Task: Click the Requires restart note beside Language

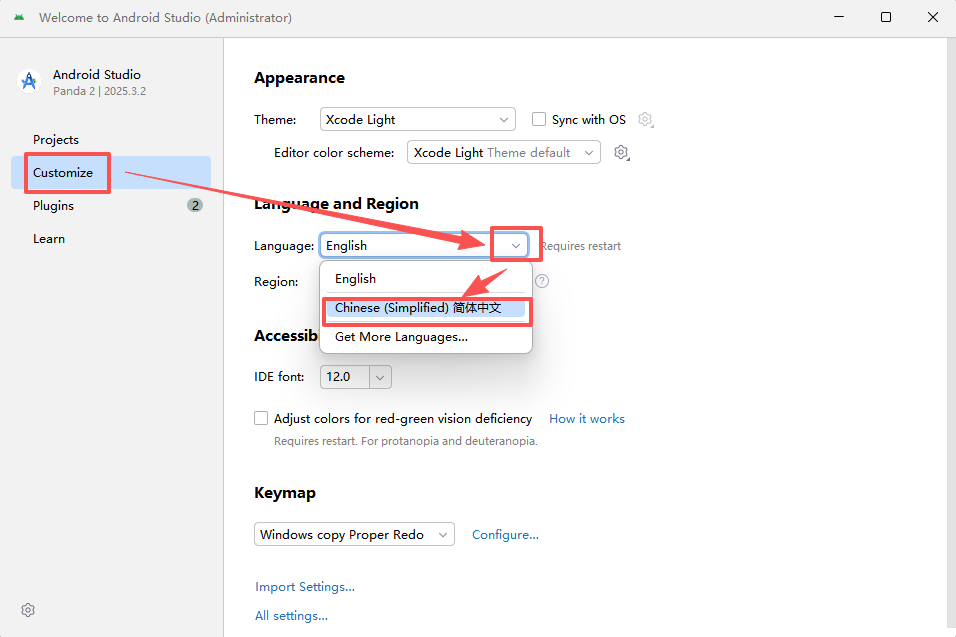Action: [581, 246]
